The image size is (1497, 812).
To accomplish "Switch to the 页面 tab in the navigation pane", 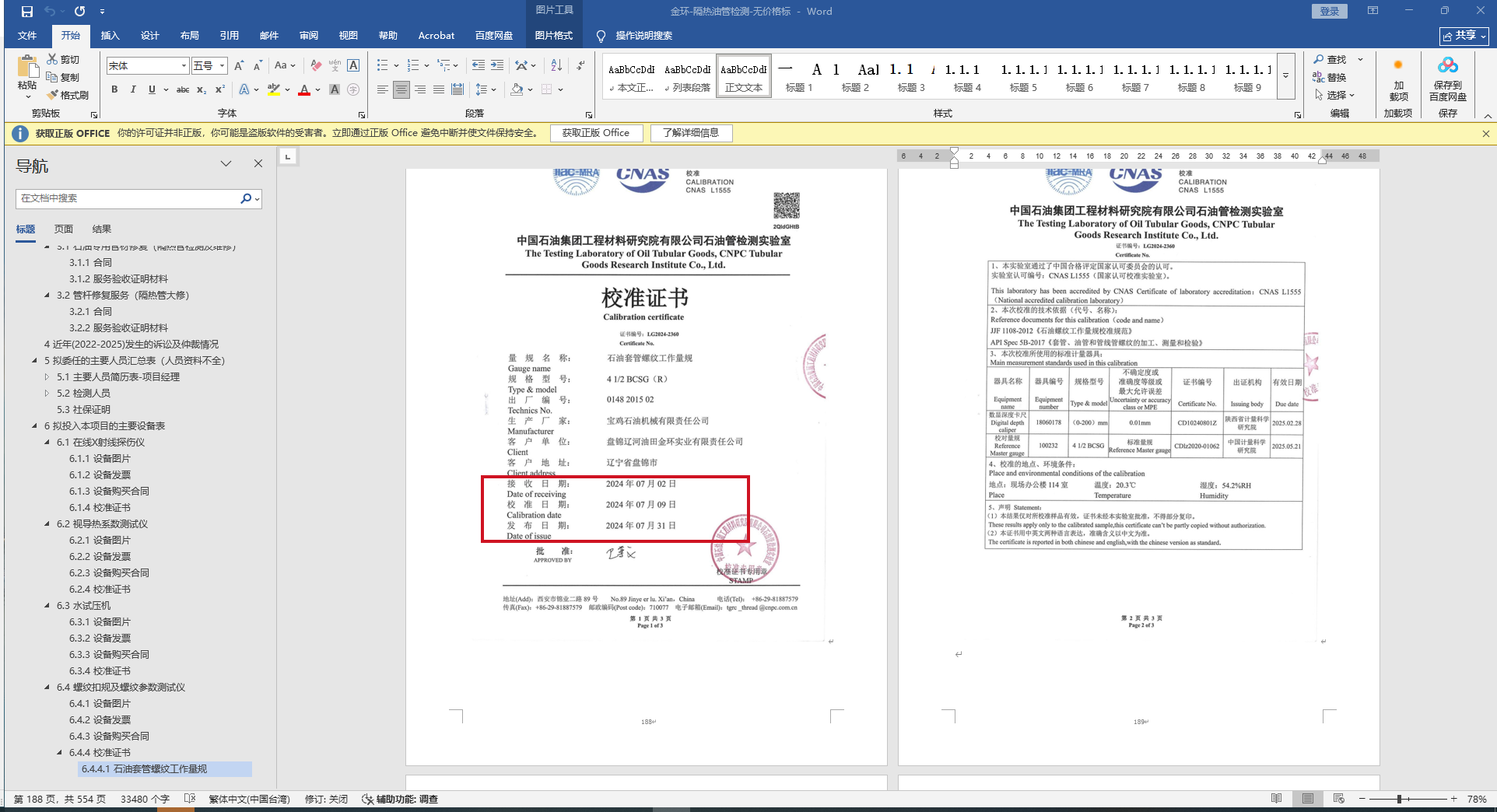I will [64, 229].
